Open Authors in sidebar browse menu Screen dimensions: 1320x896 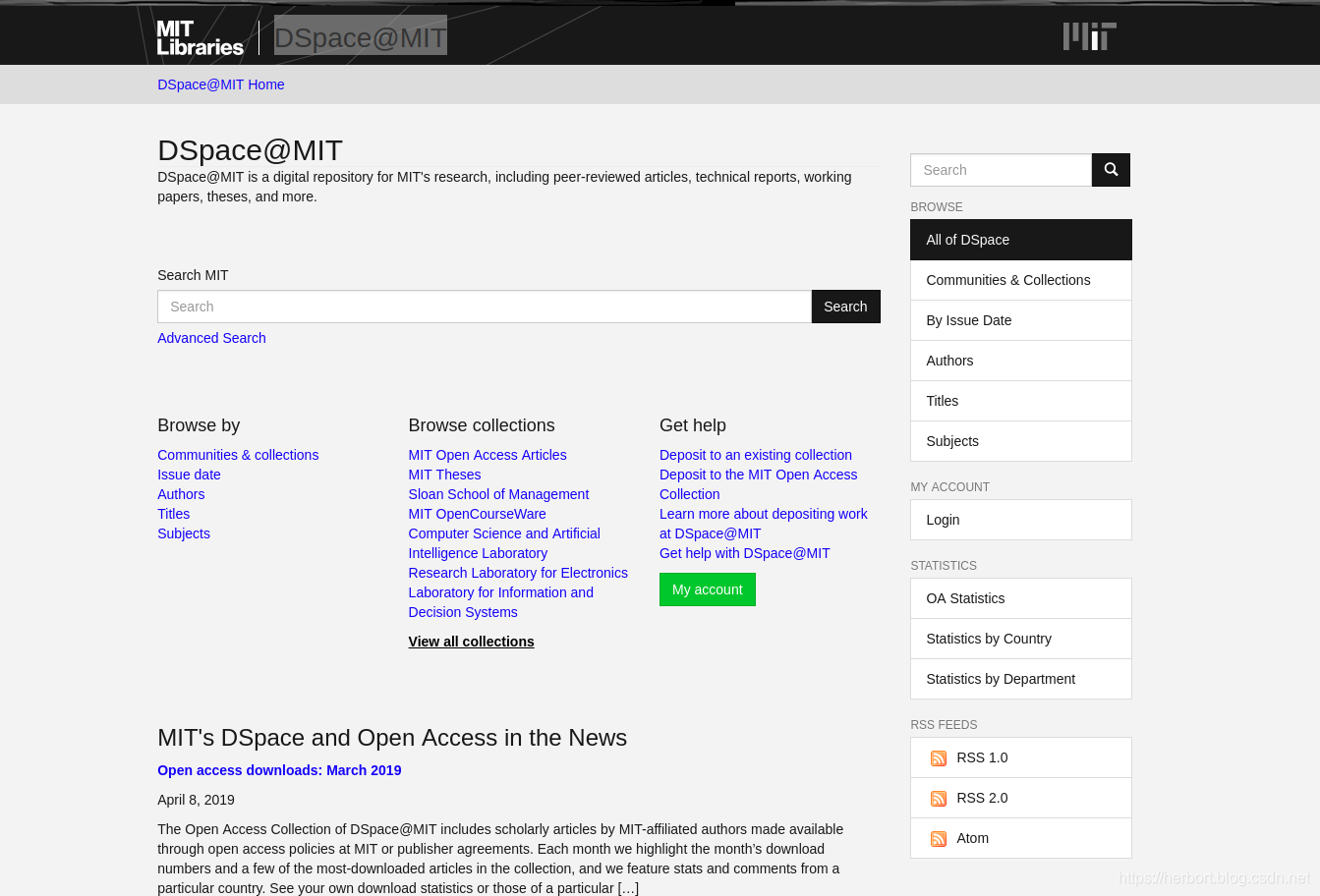click(x=1021, y=361)
